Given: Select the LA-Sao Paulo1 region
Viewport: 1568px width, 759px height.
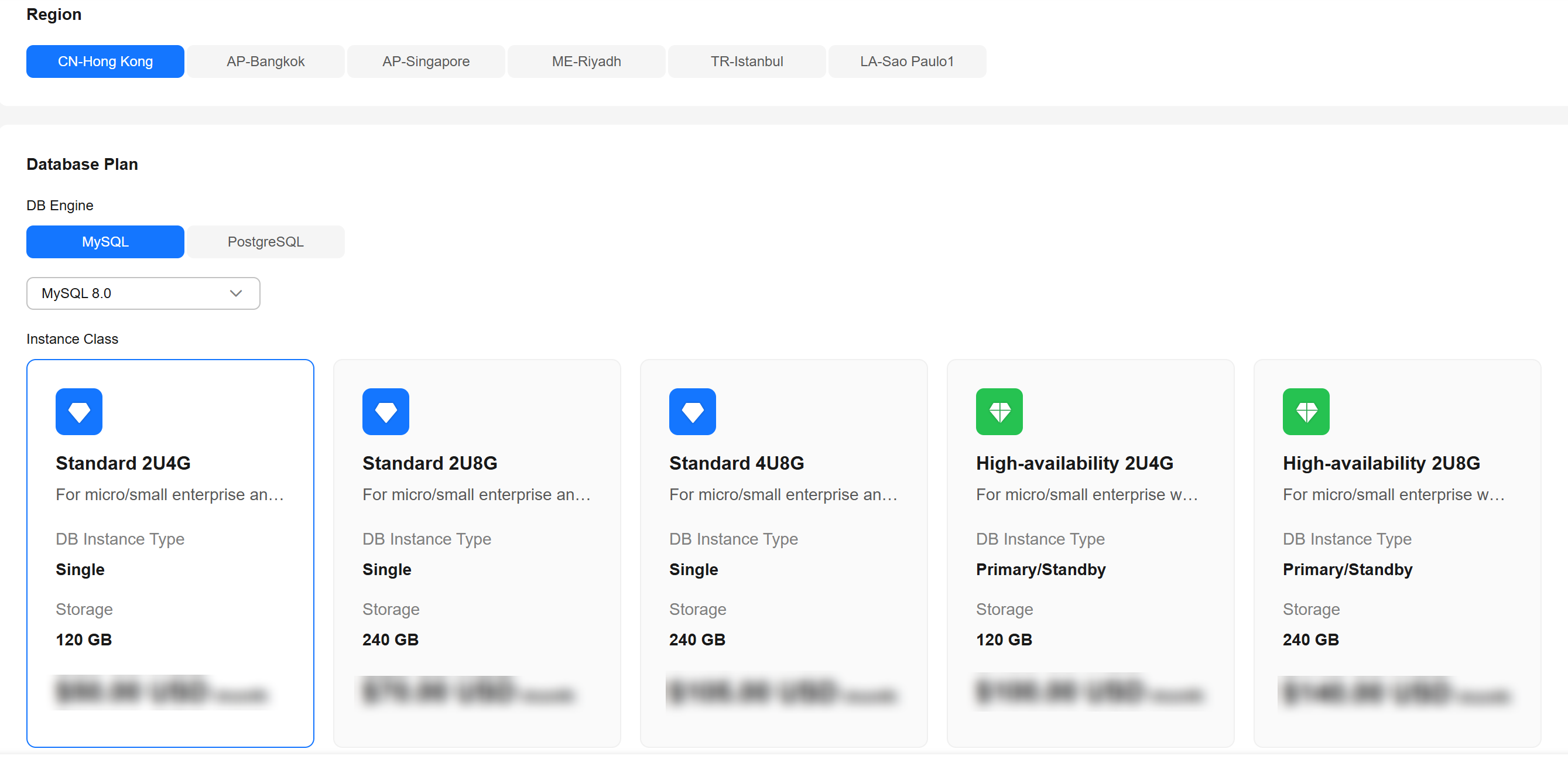Looking at the screenshot, I should (907, 61).
